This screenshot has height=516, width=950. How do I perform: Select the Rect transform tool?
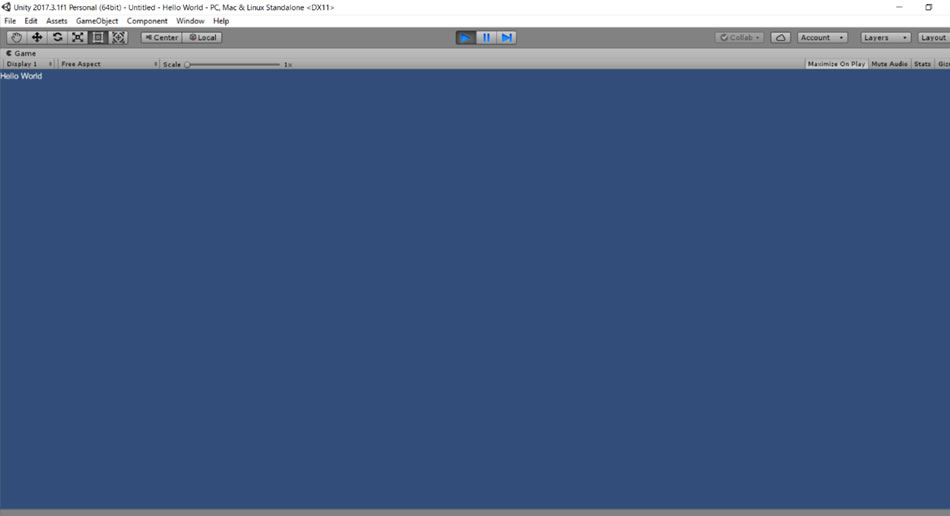(x=98, y=38)
